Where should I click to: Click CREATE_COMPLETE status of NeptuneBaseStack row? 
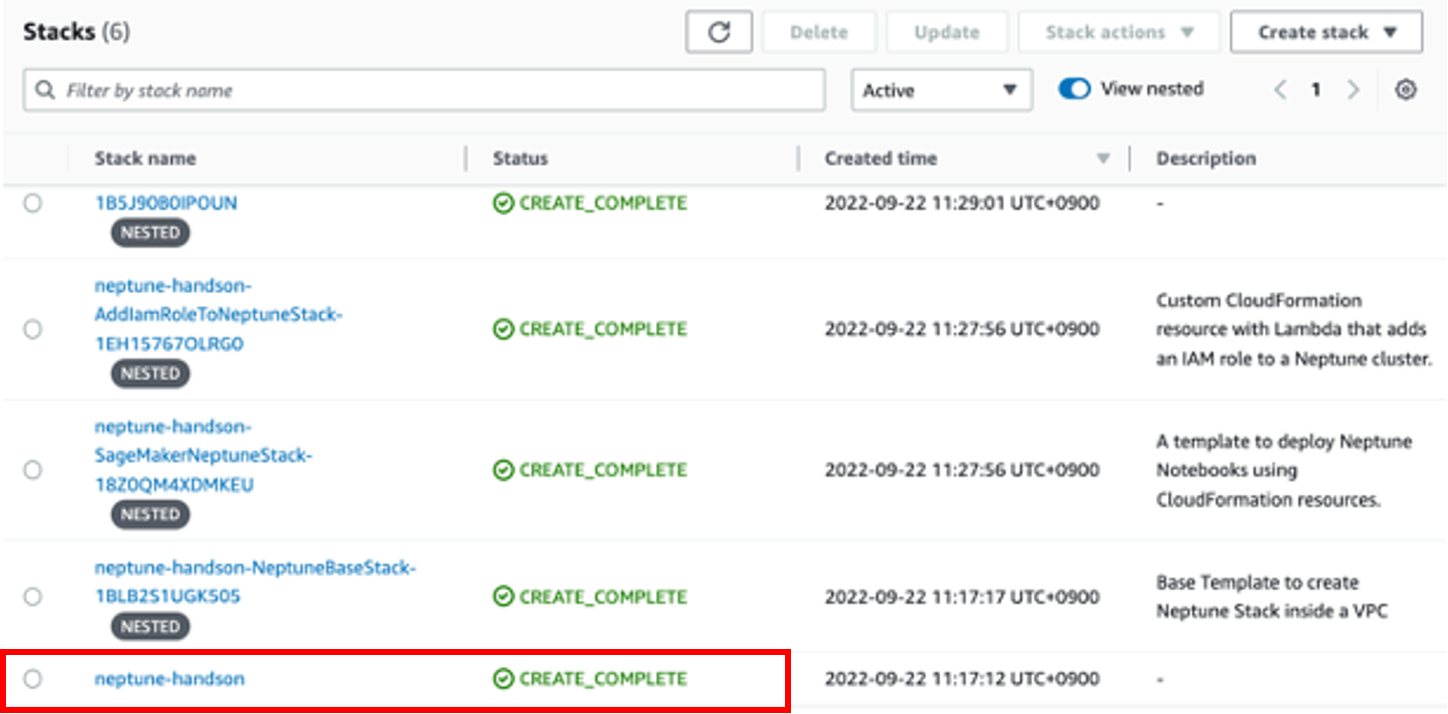click(x=590, y=597)
